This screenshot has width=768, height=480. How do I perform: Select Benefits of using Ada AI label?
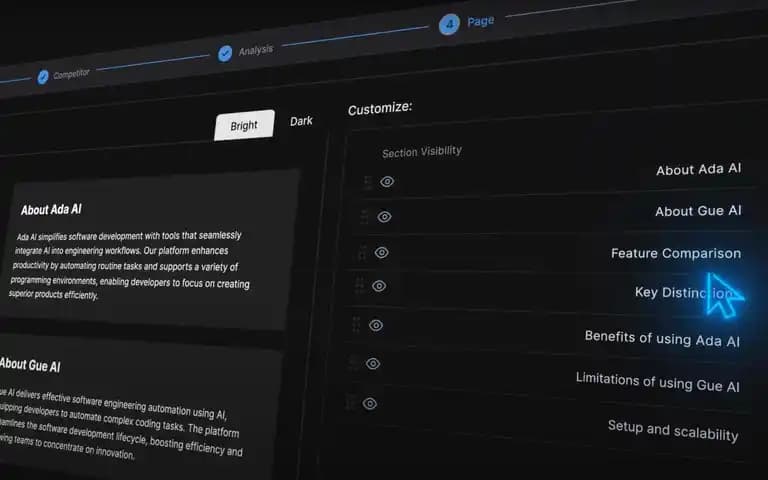click(662, 338)
